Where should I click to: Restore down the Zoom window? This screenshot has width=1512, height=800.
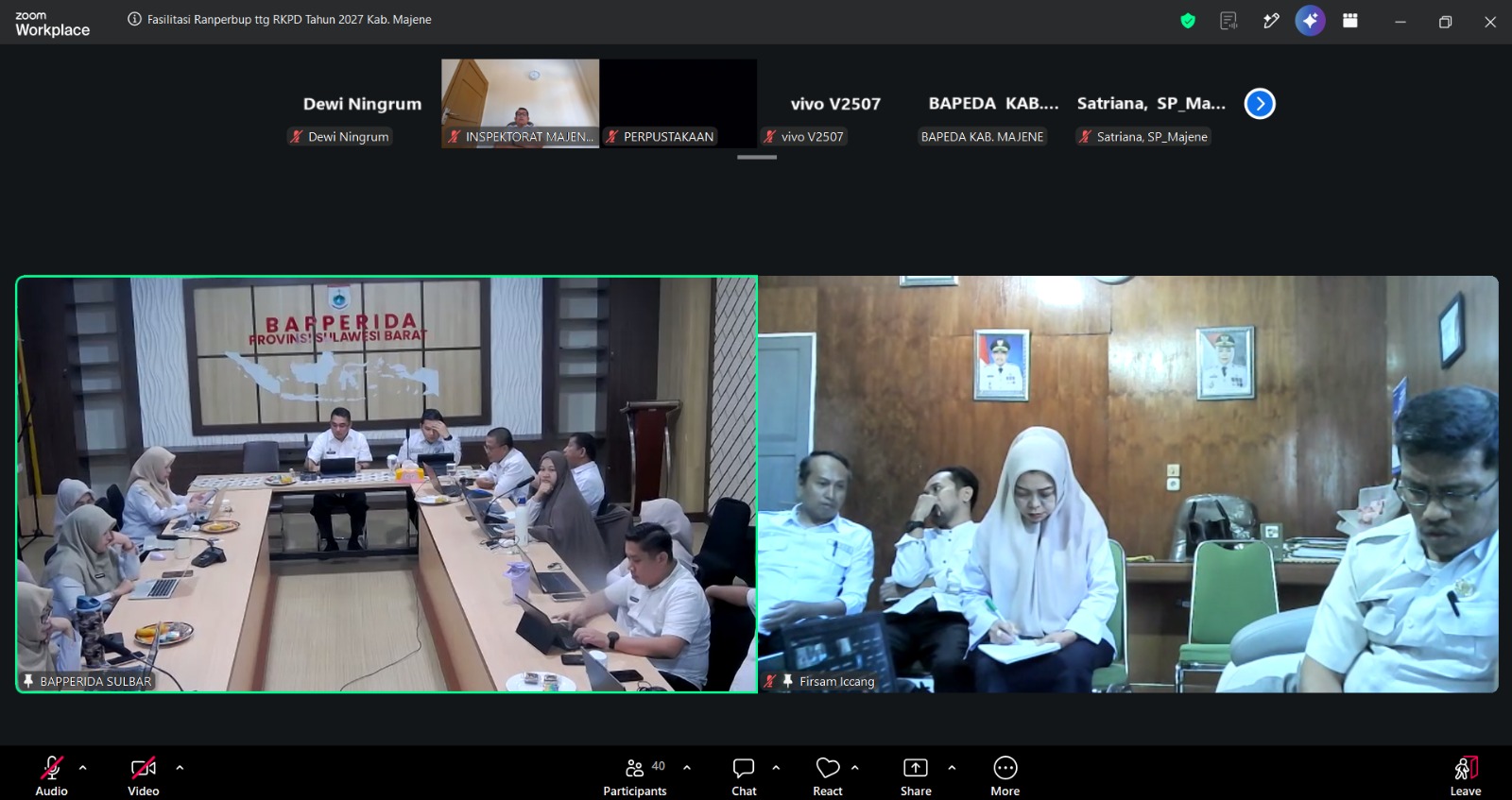point(1445,22)
